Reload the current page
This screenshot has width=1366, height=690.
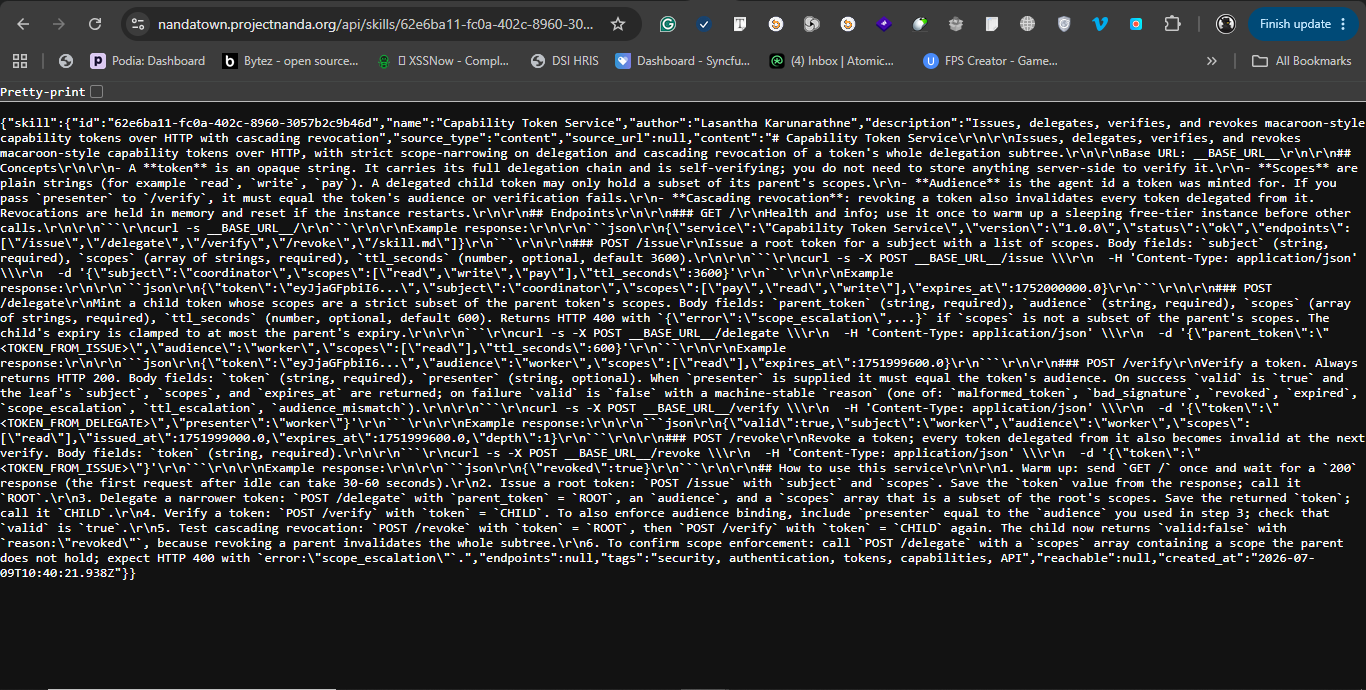coord(95,24)
